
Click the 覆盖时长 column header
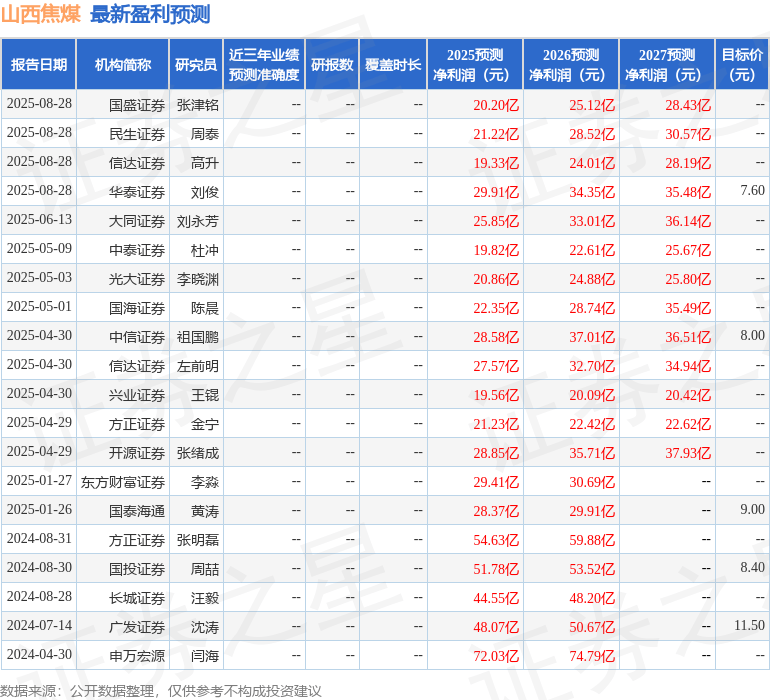coord(393,65)
